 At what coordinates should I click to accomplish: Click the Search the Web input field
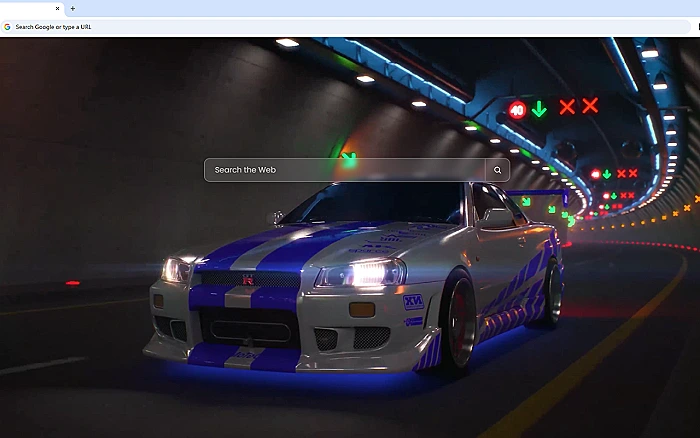pos(345,170)
